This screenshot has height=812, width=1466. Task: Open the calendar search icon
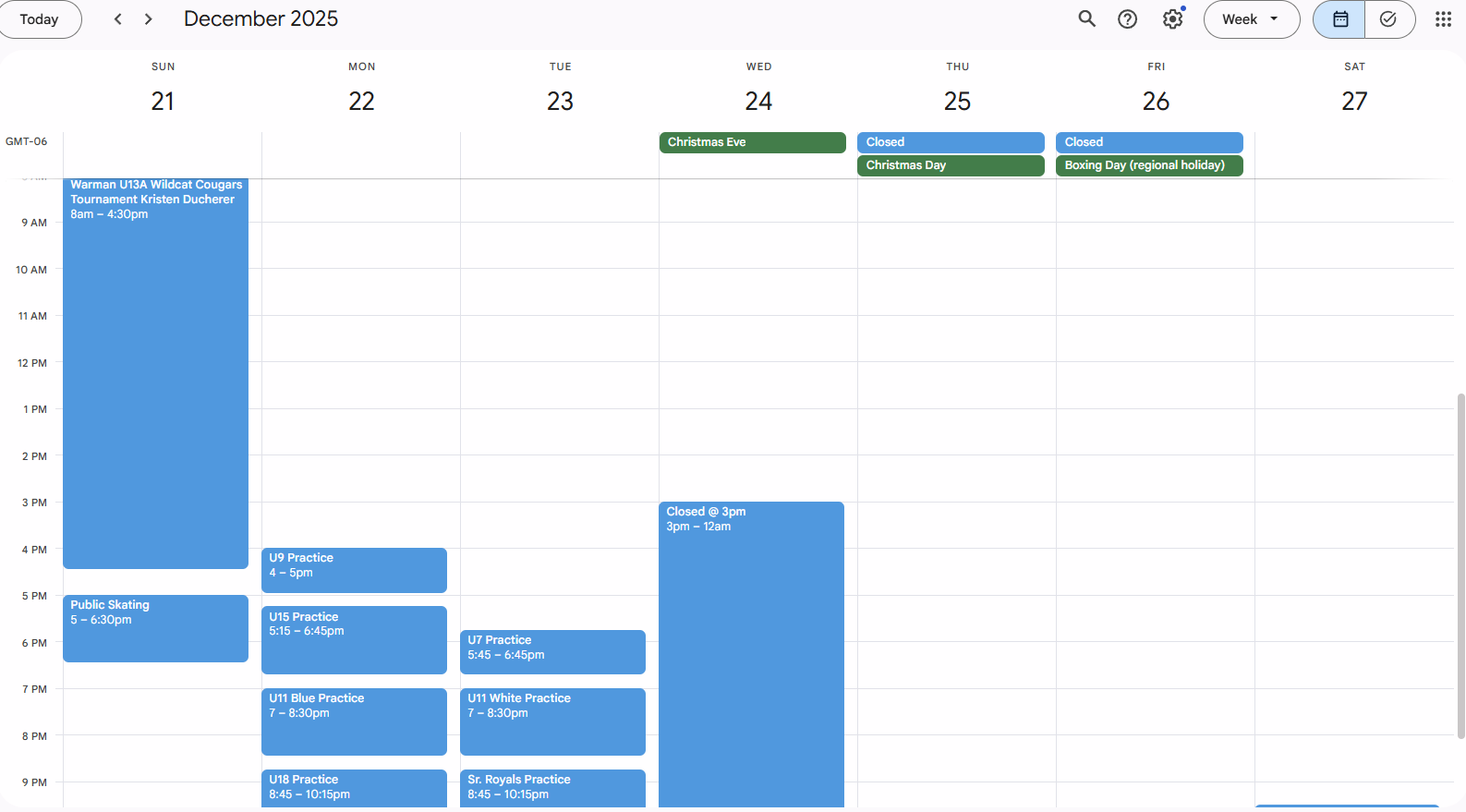pyautogui.click(x=1086, y=19)
